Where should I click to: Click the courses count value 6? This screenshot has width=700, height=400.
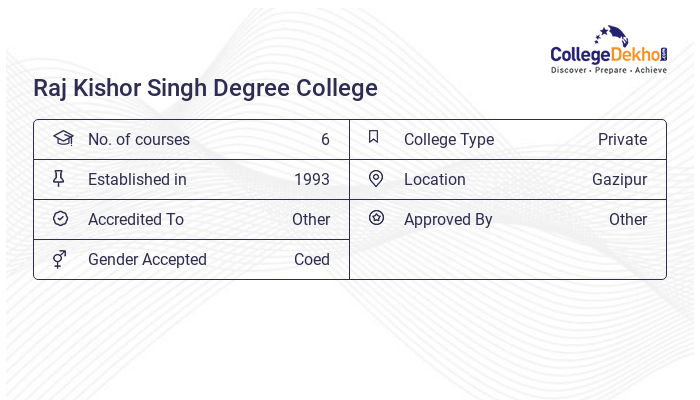coord(325,139)
